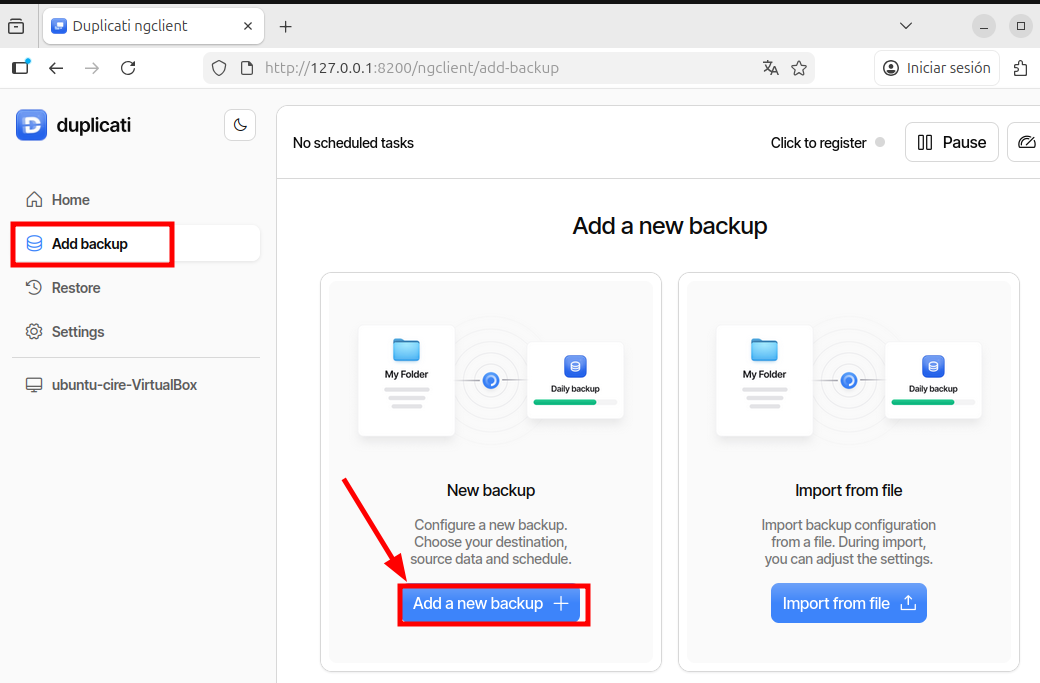Viewport: 1040px width, 683px height.
Task: Open the Settings gear item
Action: (77, 332)
